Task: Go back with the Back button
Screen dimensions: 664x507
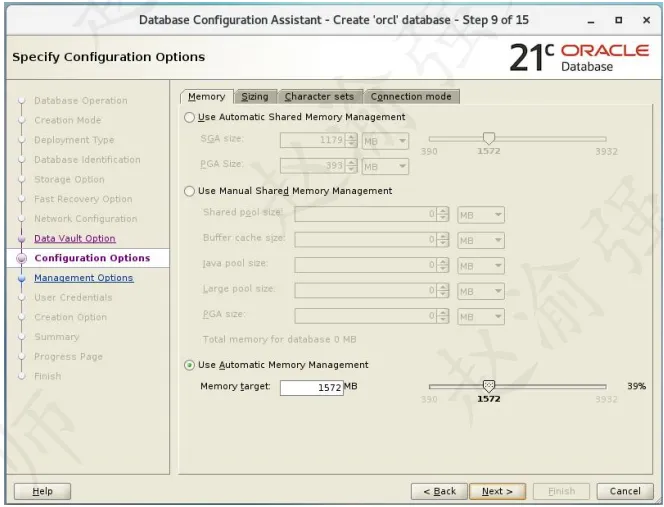Action: coord(439,491)
